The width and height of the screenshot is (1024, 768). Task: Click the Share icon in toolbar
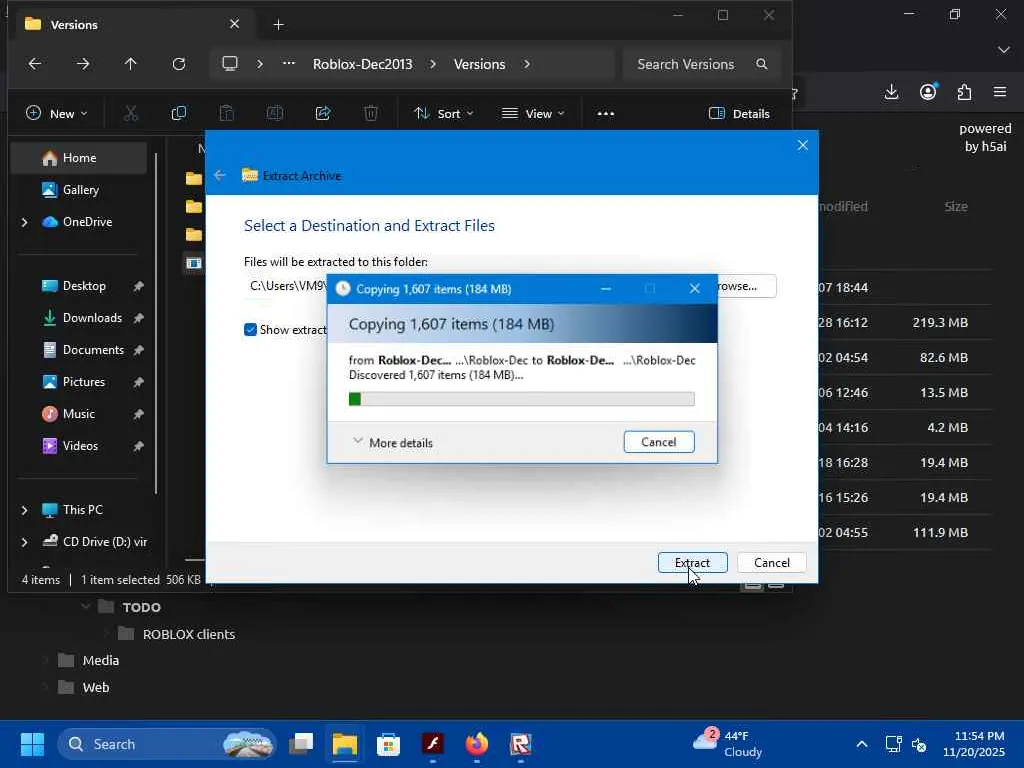(x=323, y=114)
